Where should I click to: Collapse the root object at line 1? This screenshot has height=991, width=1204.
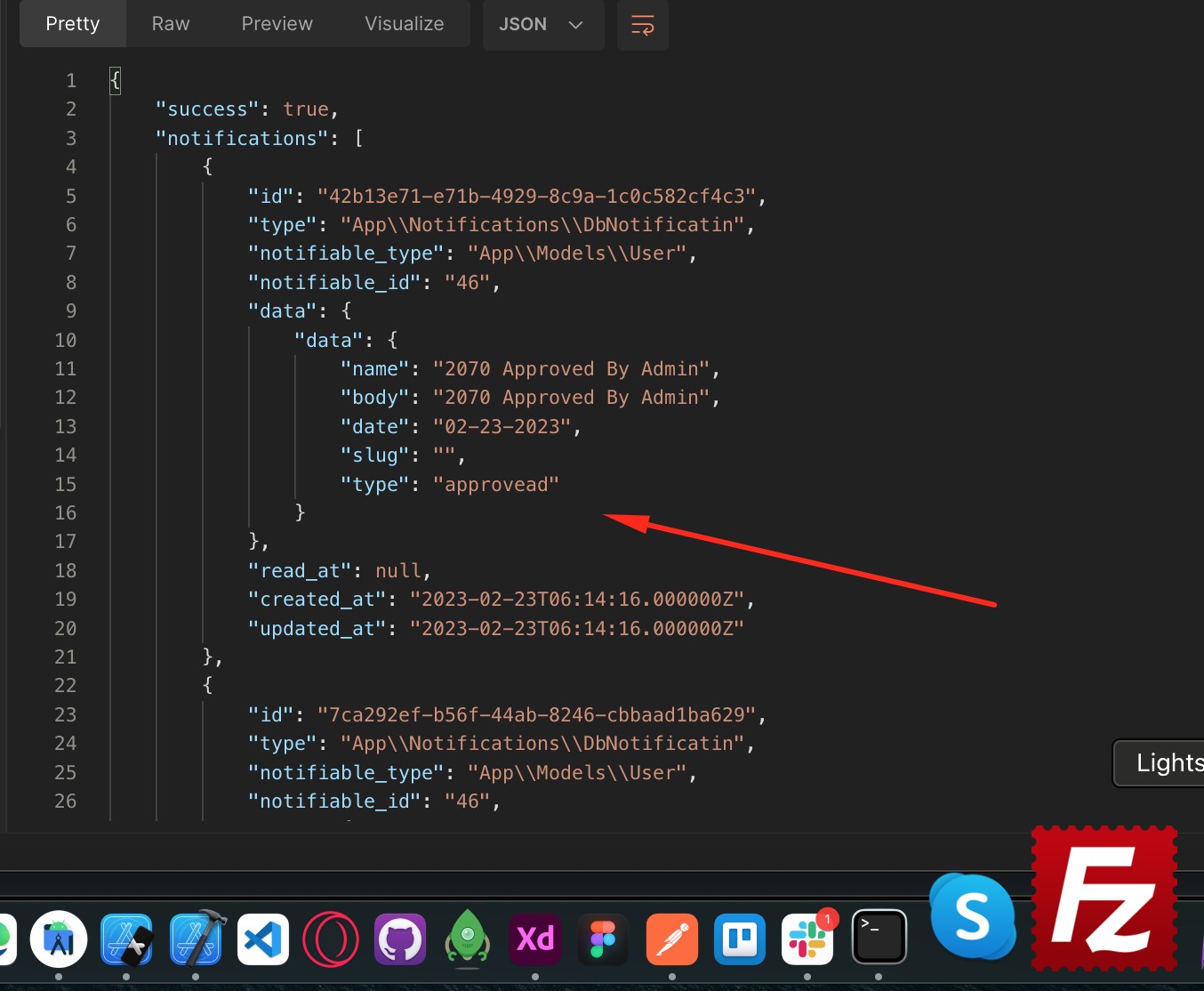pyautogui.click(x=115, y=81)
